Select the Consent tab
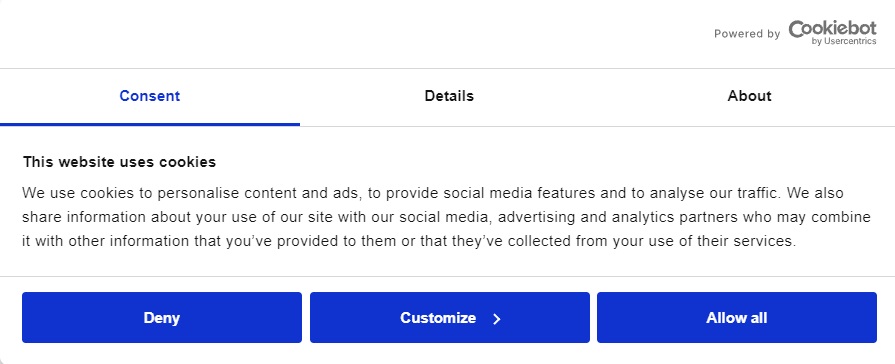This screenshot has width=895, height=364. pyautogui.click(x=150, y=96)
